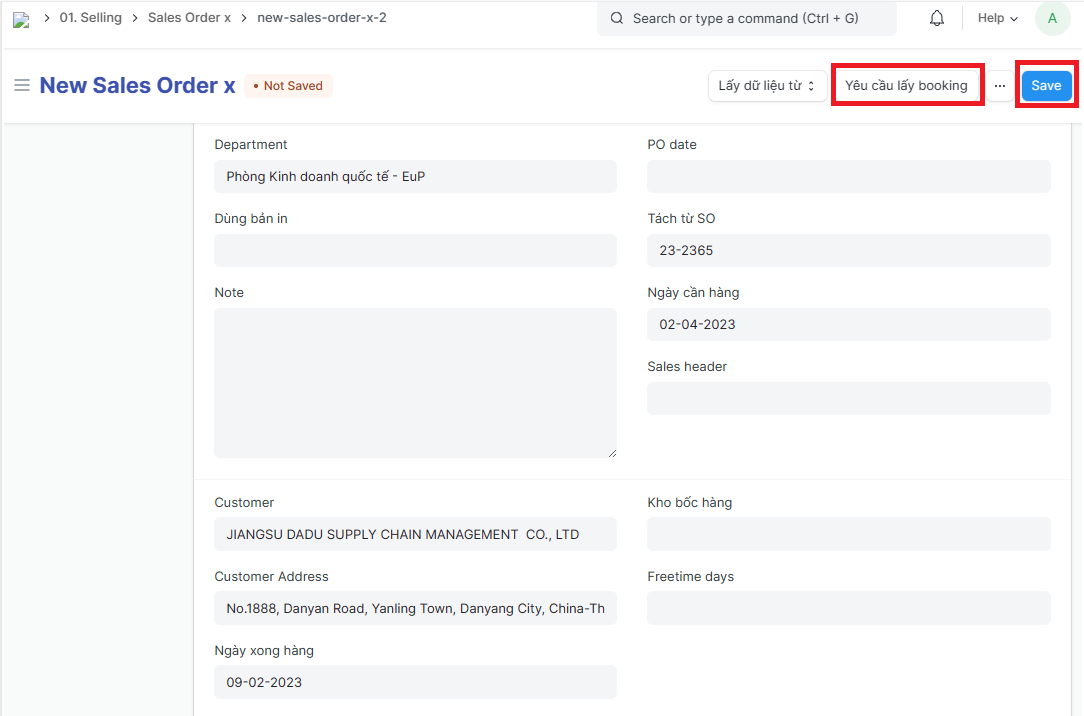Click the 'Yêu cầu lấy booking' button
The width and height of the screenshot is (1084, 716).
906,86
